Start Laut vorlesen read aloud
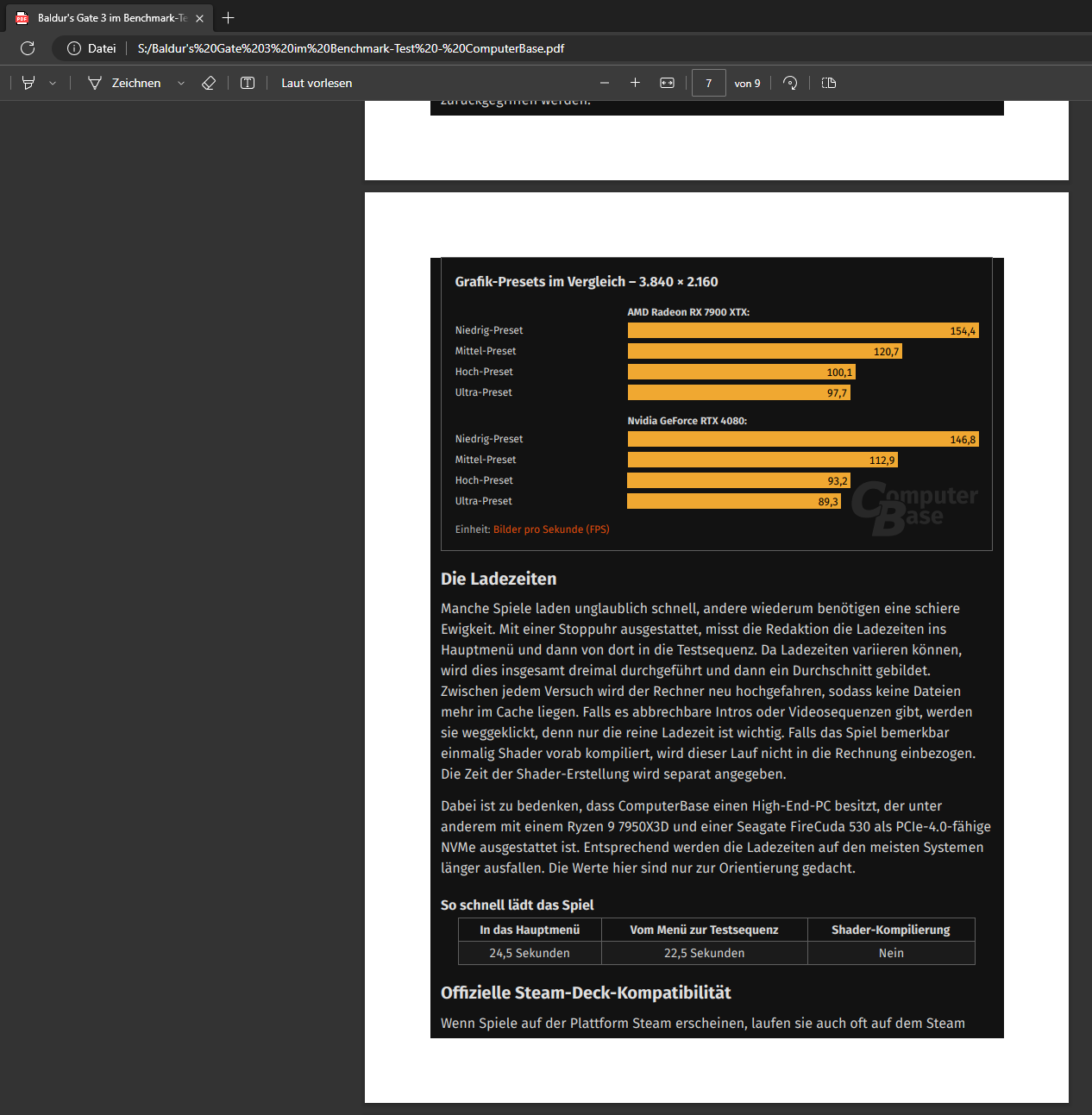Screen dimensions: 1092x1115 (317, 83)
